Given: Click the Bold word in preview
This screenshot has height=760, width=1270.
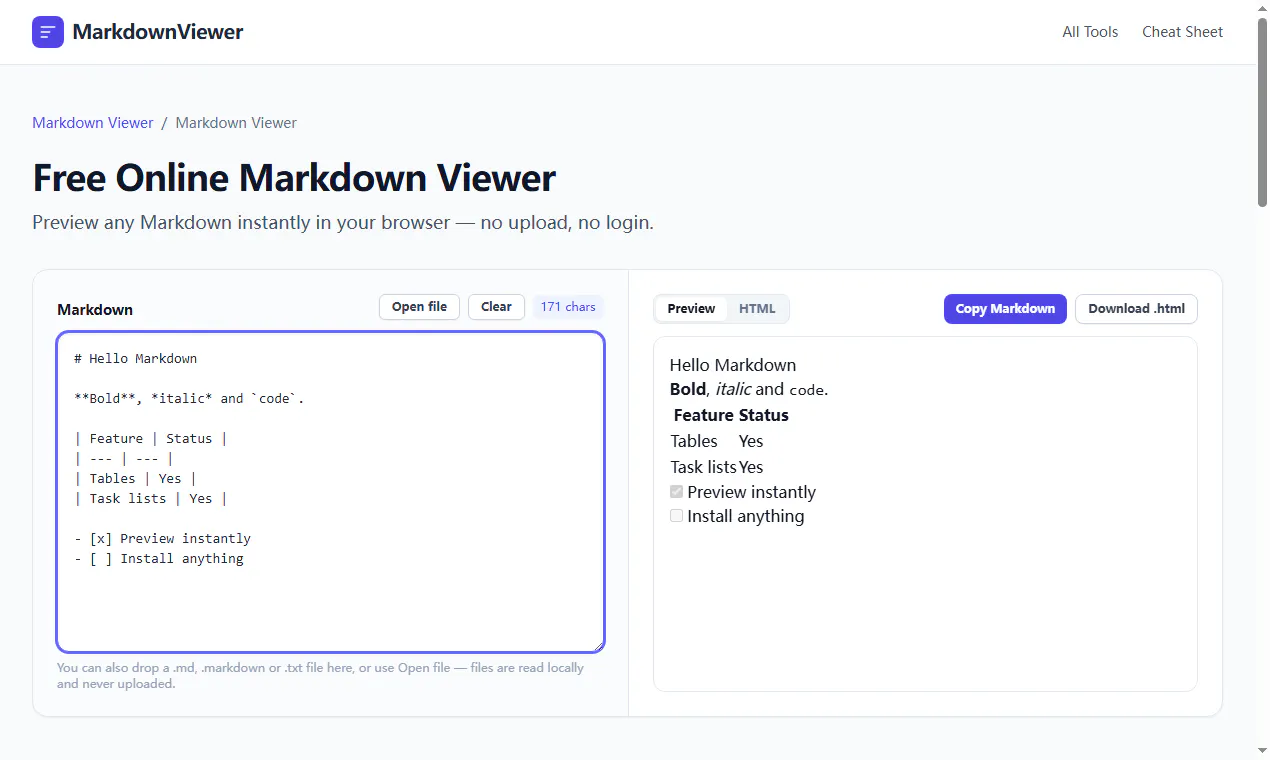Looking at the screenshot, I should [688, 389].
